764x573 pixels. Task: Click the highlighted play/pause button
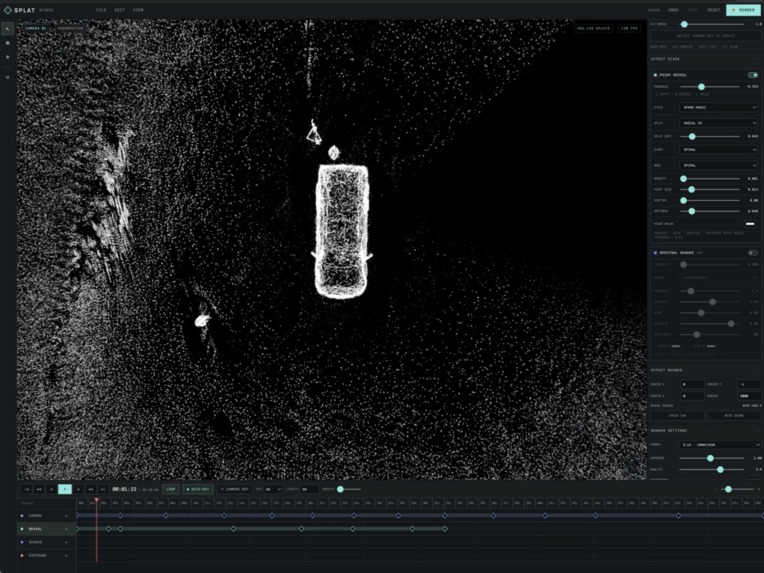(65, 489)
